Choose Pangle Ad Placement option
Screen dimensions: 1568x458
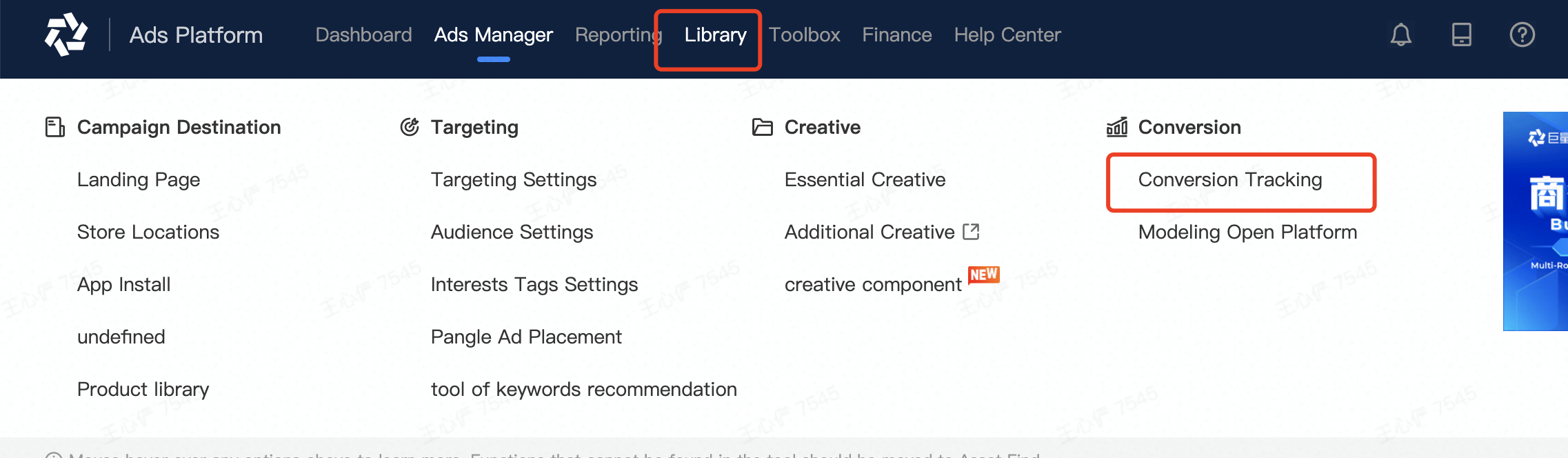click(526, 337)
